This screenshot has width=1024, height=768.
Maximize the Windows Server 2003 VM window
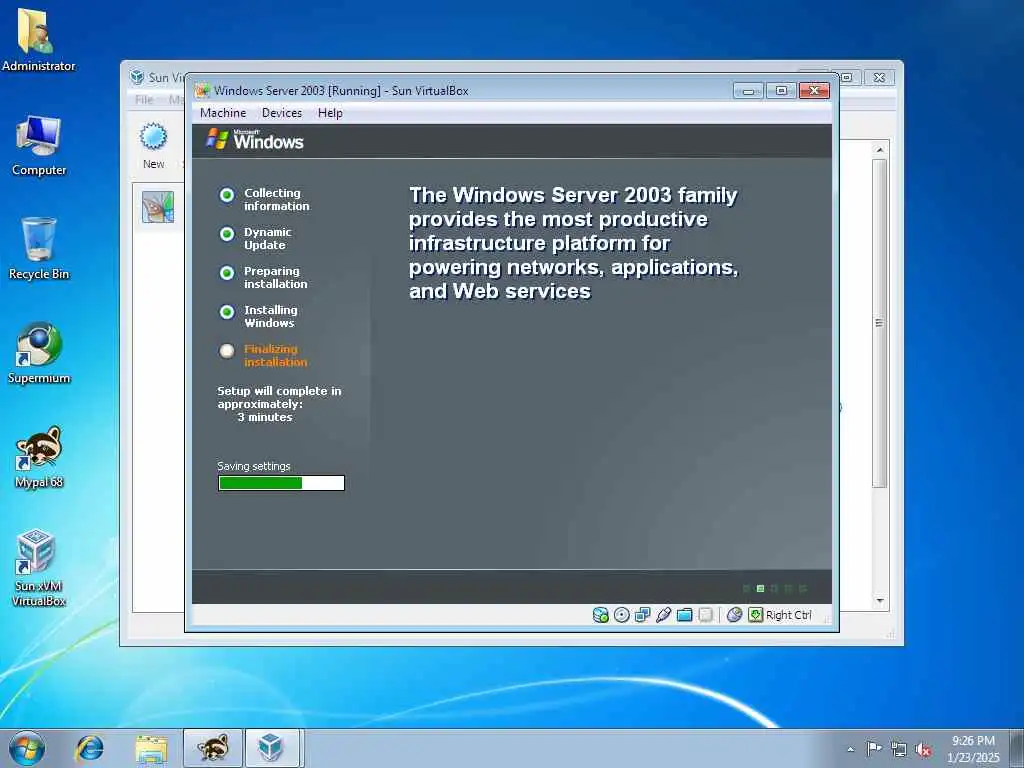(x=781, y=91)
